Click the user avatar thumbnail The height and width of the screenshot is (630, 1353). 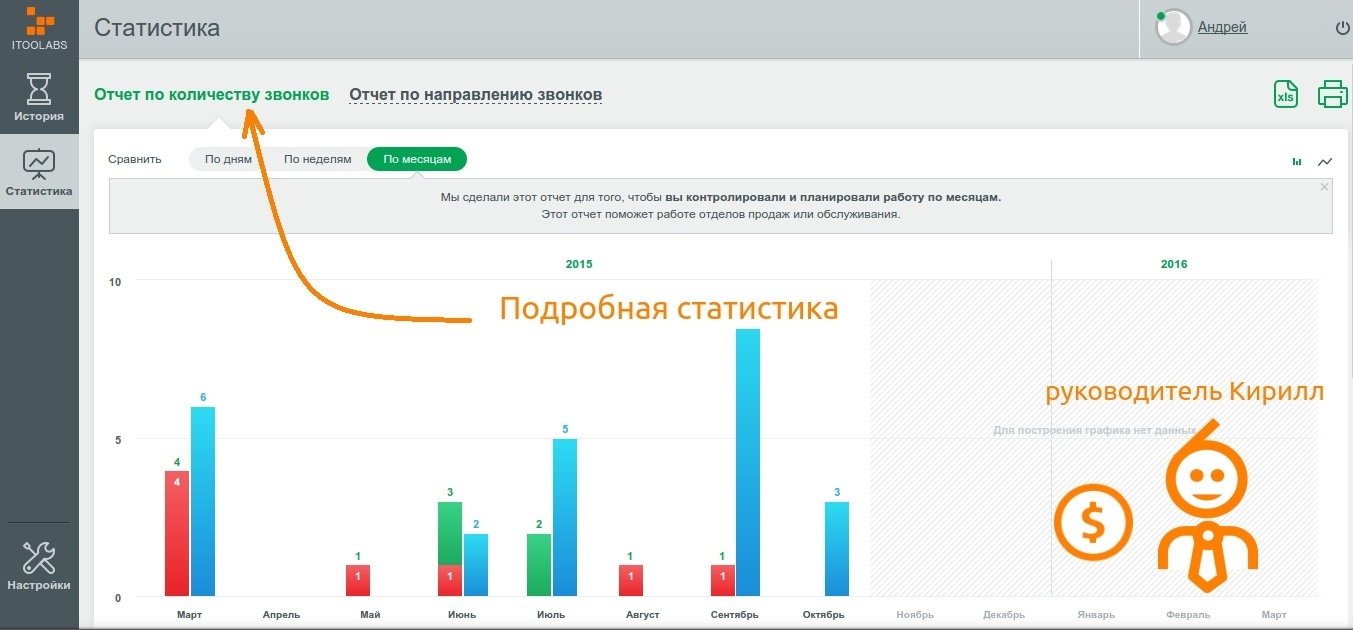pyautogui.click(x=1172, y=27)
